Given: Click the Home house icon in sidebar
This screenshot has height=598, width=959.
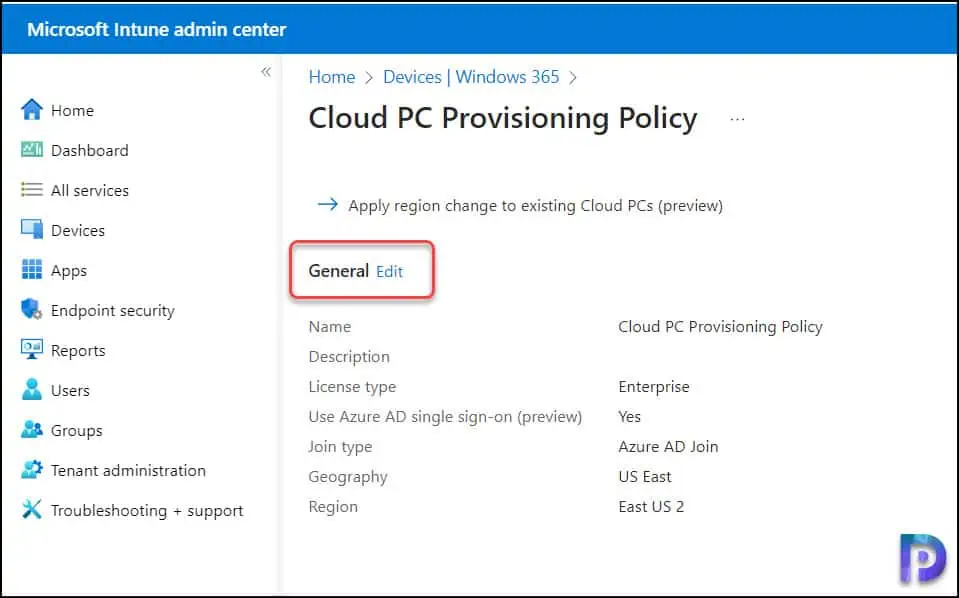Looking at the screenshot, I should (32, 110).
